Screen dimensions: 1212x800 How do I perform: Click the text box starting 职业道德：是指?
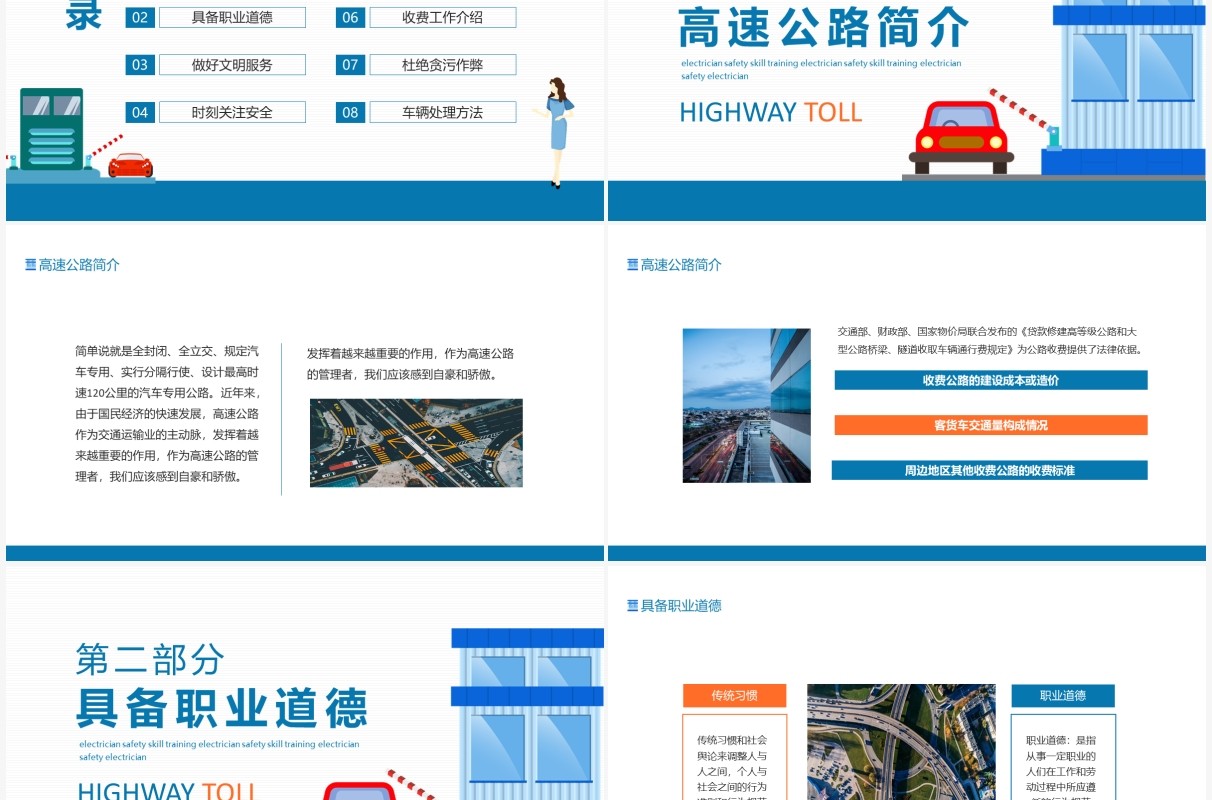(1063, 757)
